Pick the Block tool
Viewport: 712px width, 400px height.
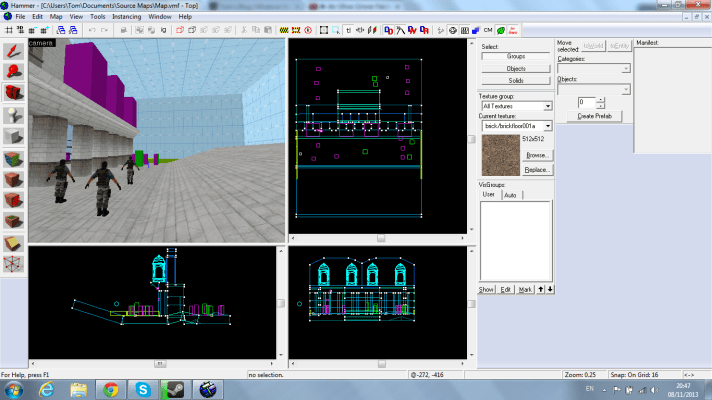(14, 137)
